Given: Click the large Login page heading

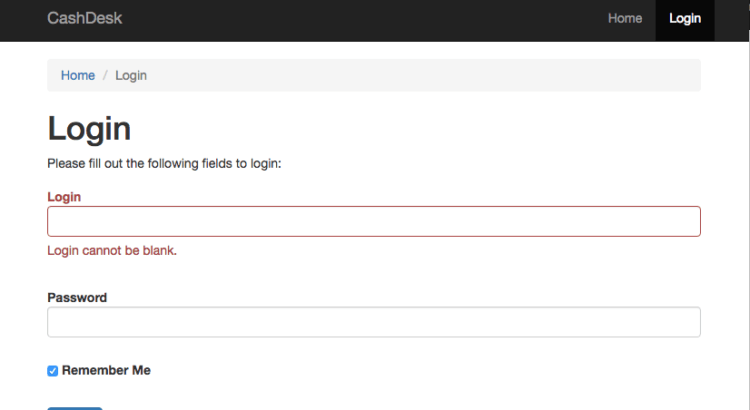Looking at the screenshot, I should click(x=89, y=129).
